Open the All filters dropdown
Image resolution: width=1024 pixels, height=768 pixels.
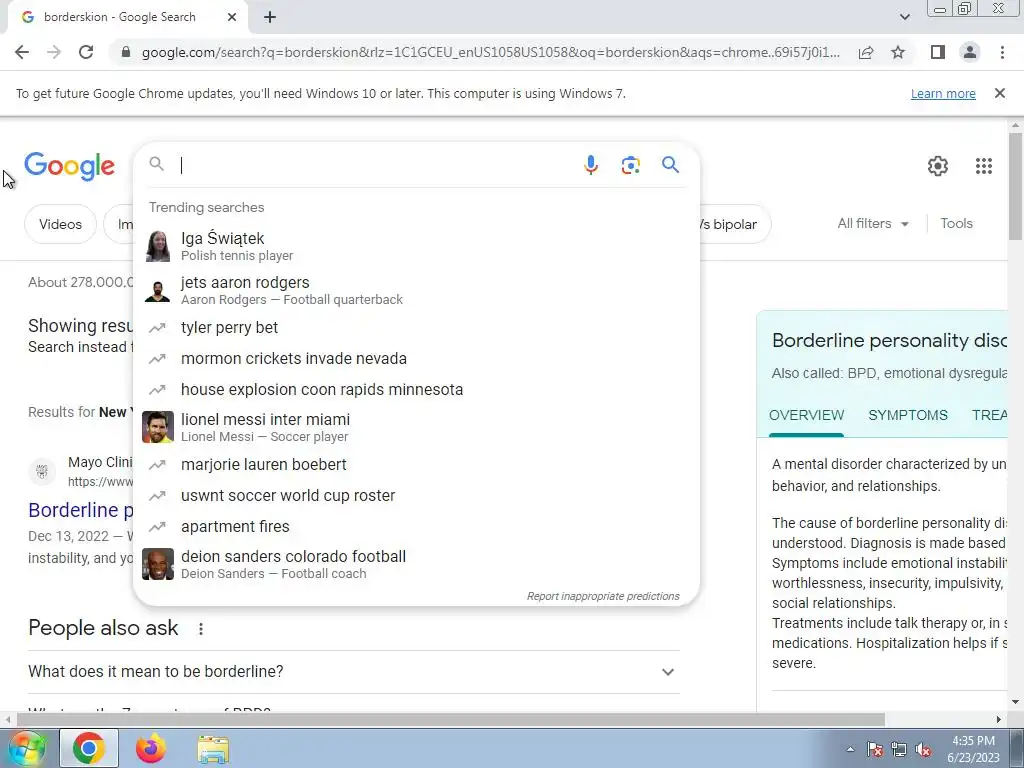[x=873, y=223]
